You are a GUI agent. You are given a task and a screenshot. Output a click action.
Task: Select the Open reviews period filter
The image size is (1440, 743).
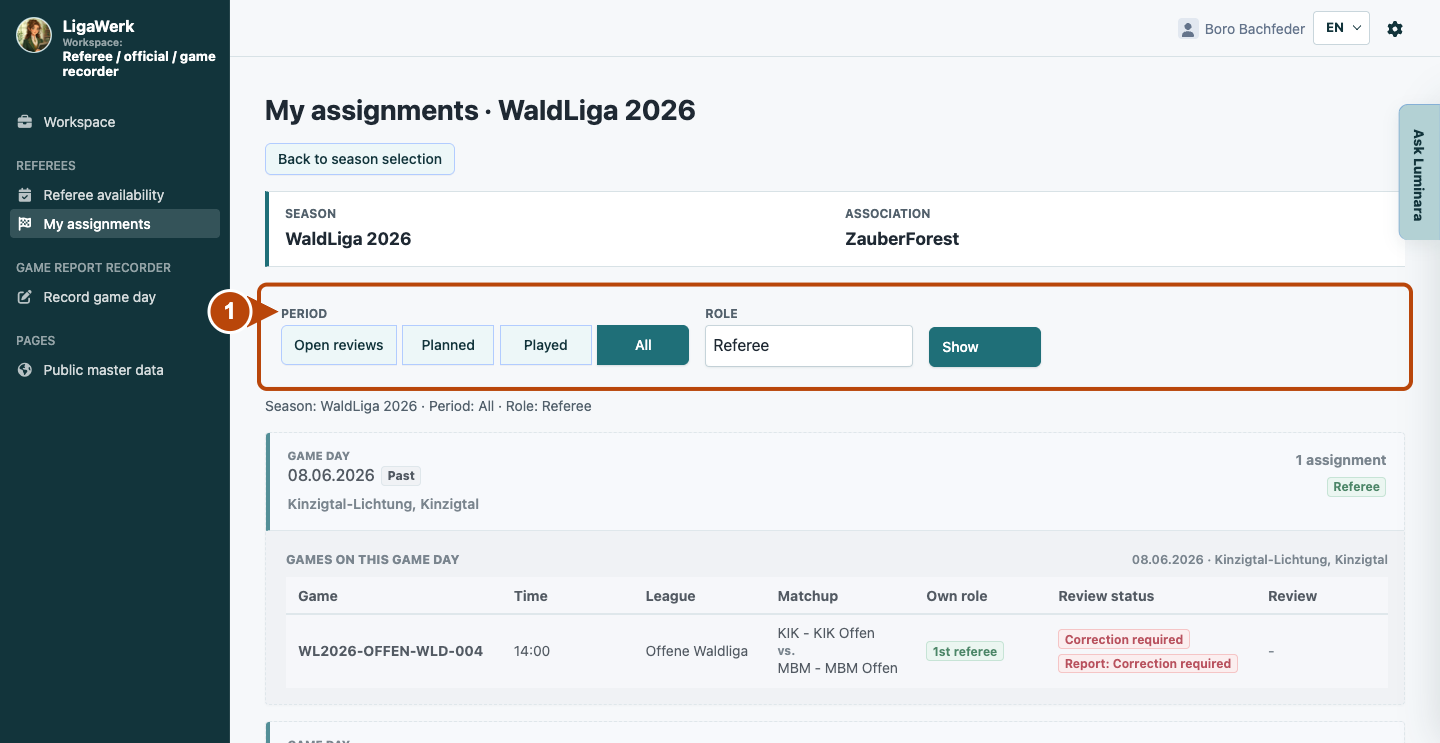(339, 345)
